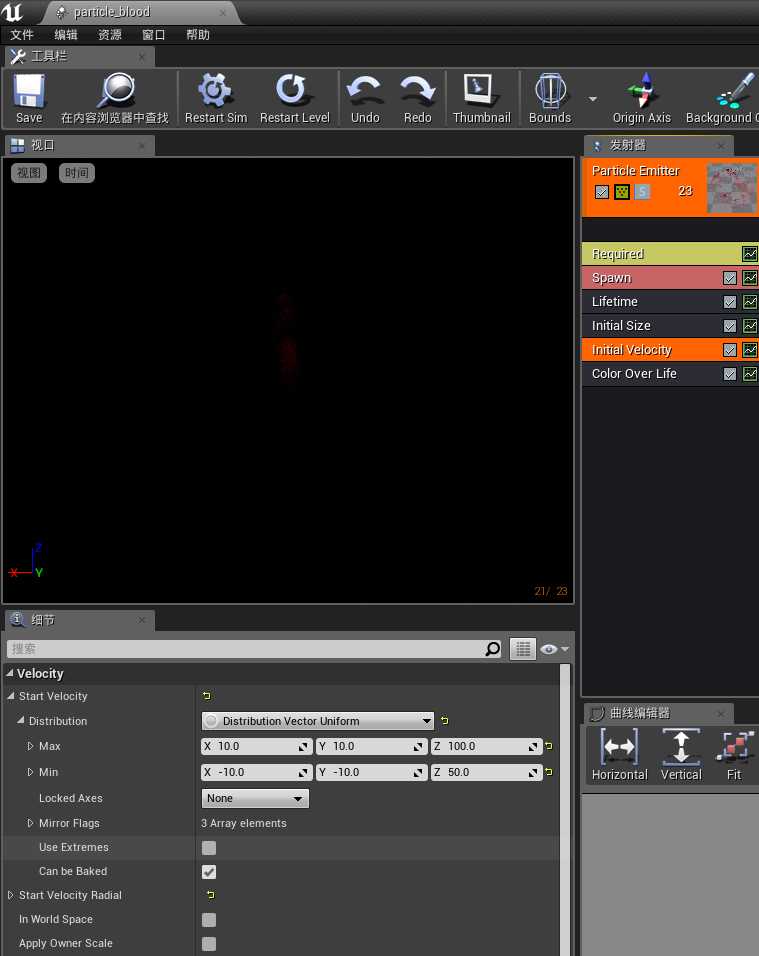The image size is (759, 956).
Task: Disable the Spawn module checkbox
Action: point(730,278)
